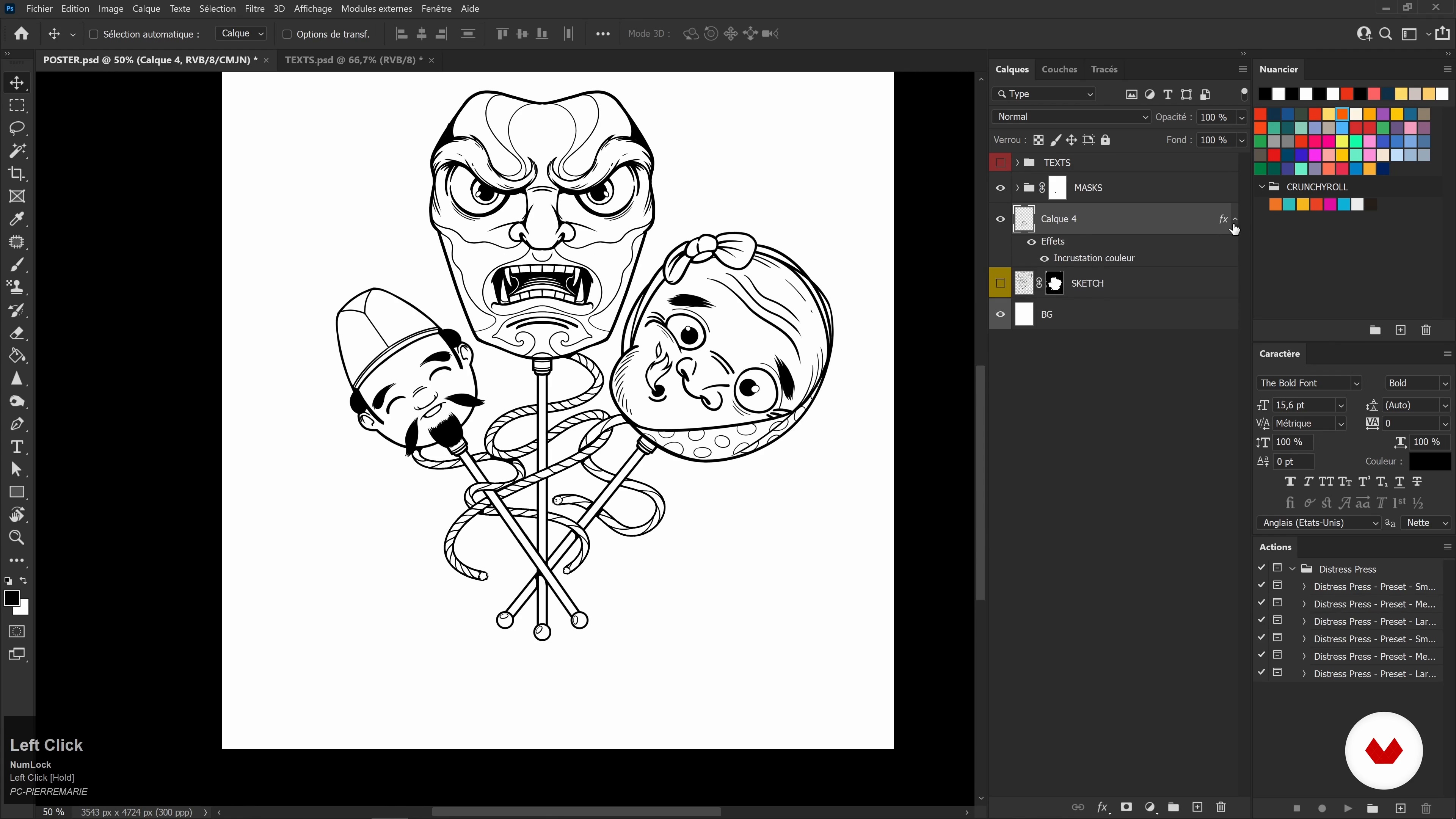Viewport: 1456px width, 819px height.
Task: Open The Bold Font family dropdown
Action: point(1356,383)
